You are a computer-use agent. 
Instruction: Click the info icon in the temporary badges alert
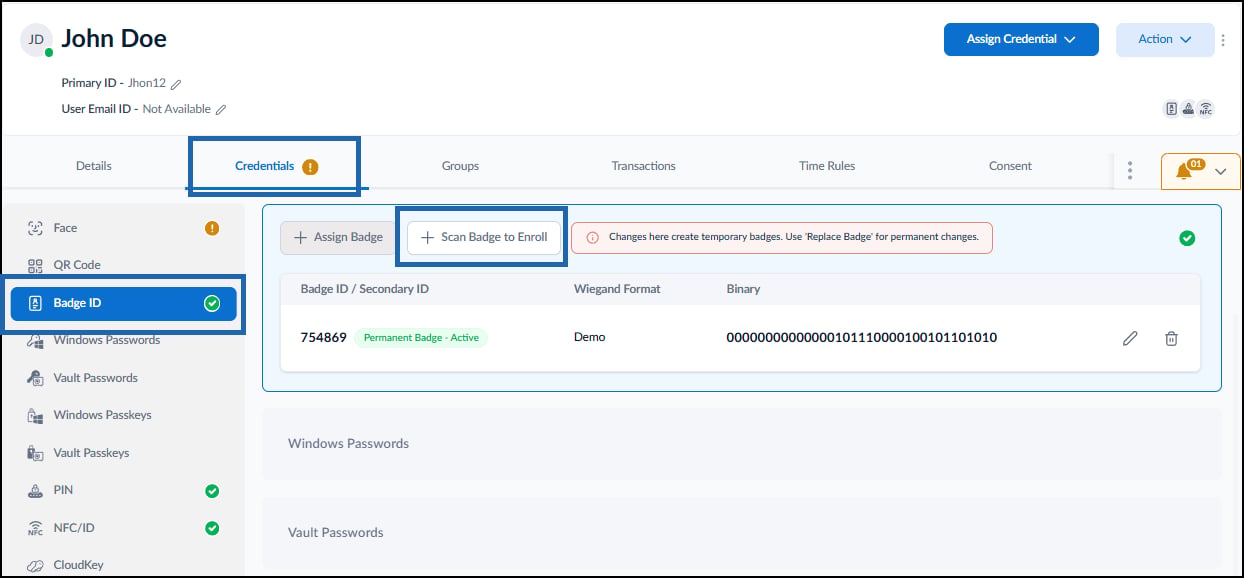click(592, 238)
